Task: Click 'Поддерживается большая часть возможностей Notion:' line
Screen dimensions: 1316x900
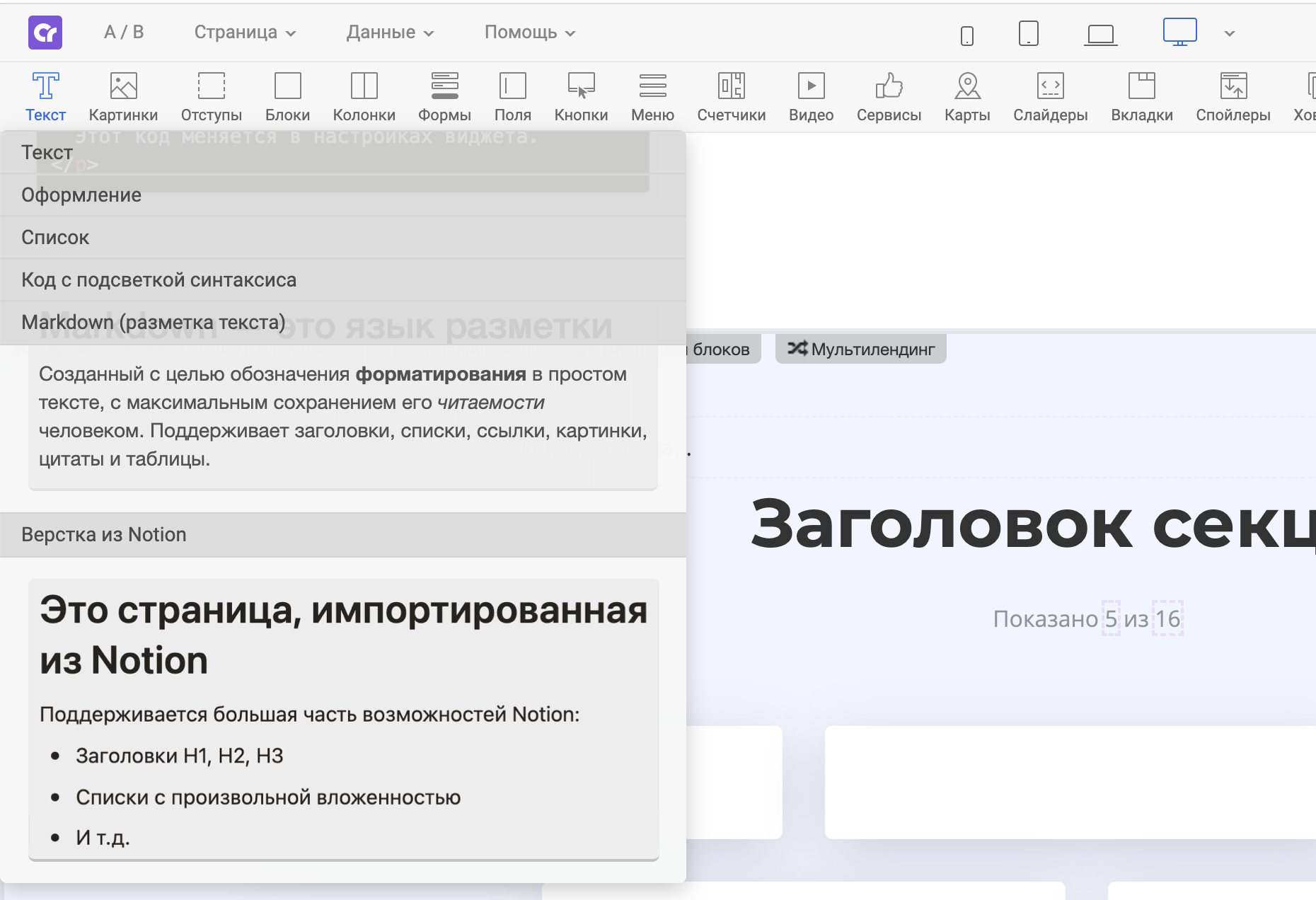Action: click(309, 714)
